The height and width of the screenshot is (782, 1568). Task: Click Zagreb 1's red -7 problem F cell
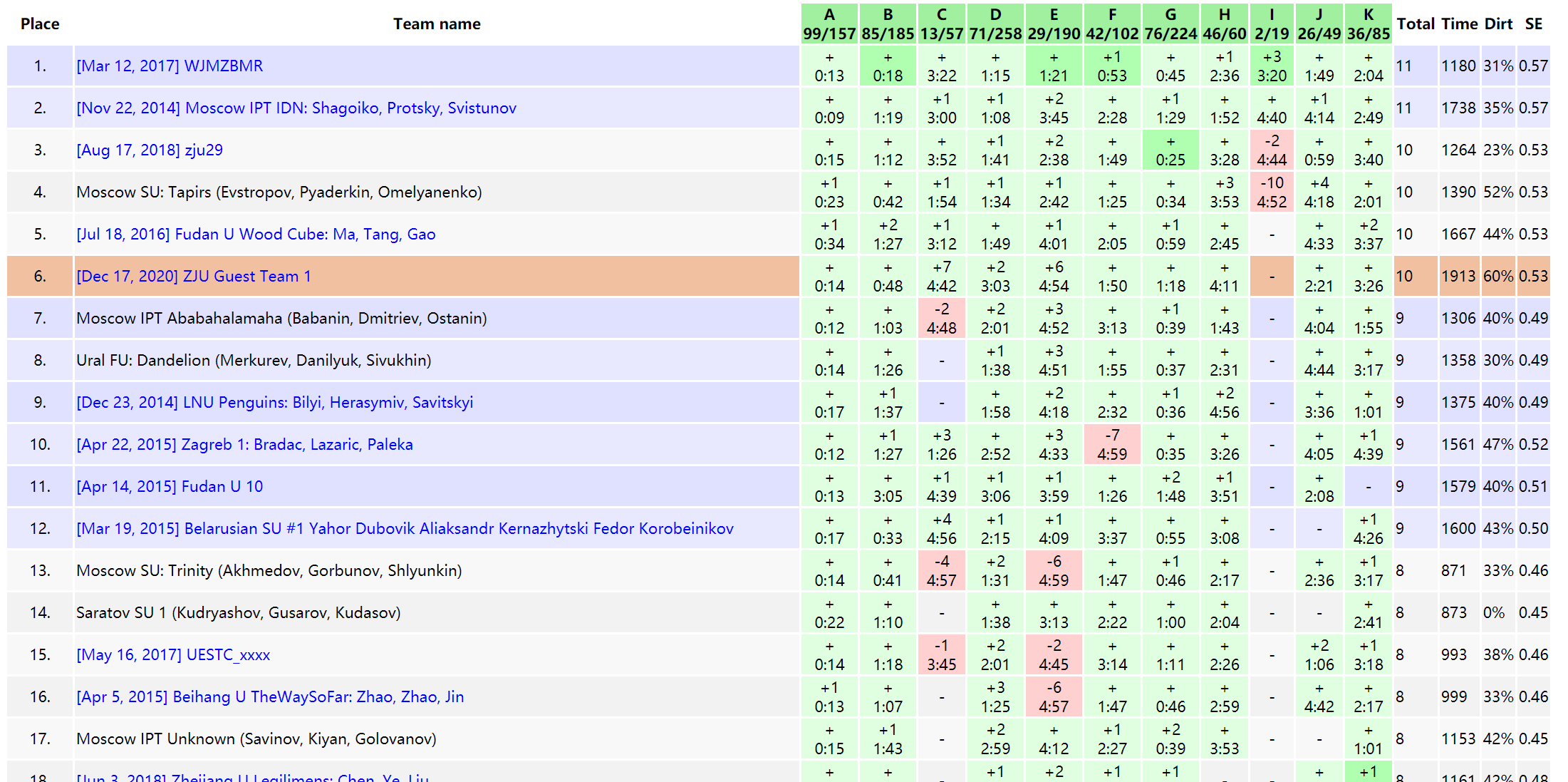tap(1112, 444)
